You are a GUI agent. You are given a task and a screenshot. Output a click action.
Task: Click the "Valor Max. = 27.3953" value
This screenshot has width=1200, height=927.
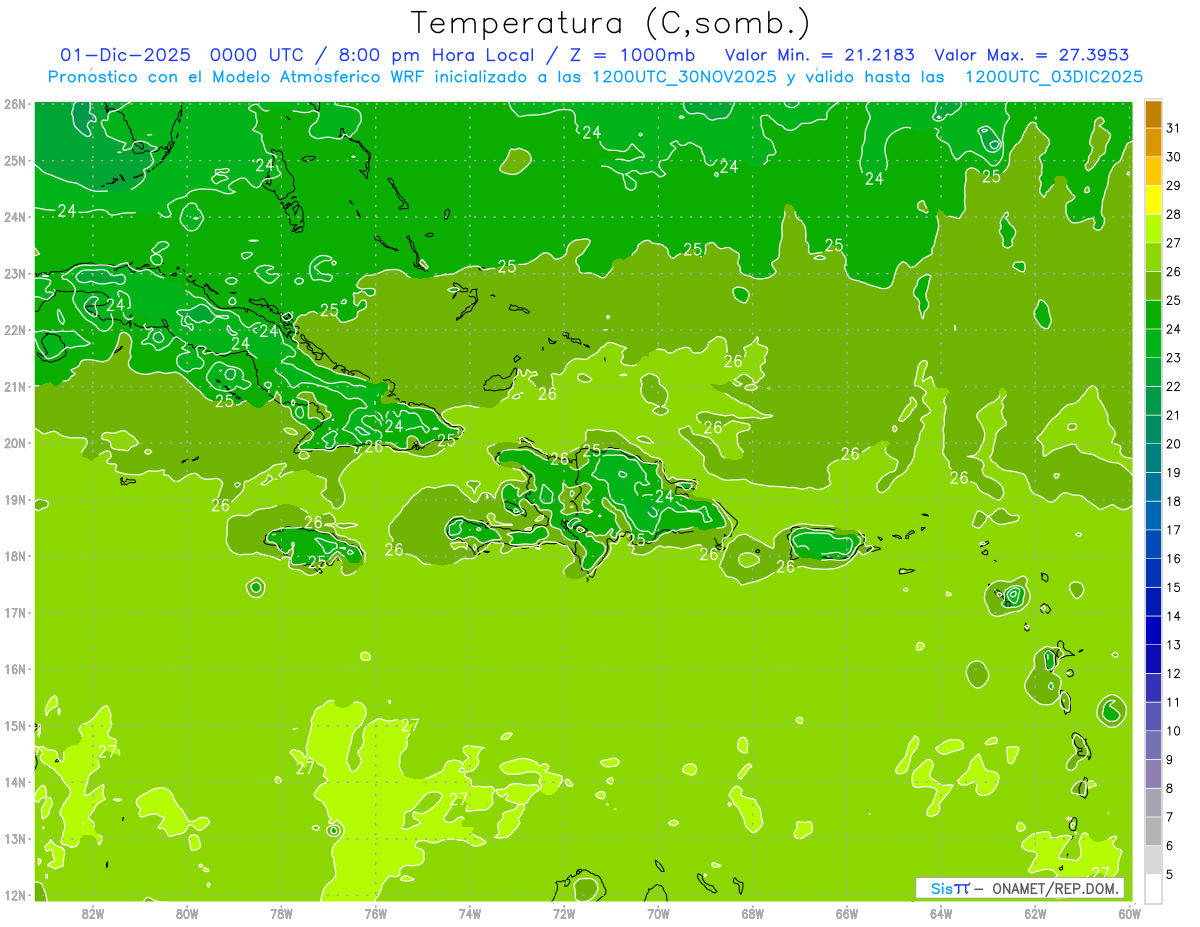coord(1034,55)
